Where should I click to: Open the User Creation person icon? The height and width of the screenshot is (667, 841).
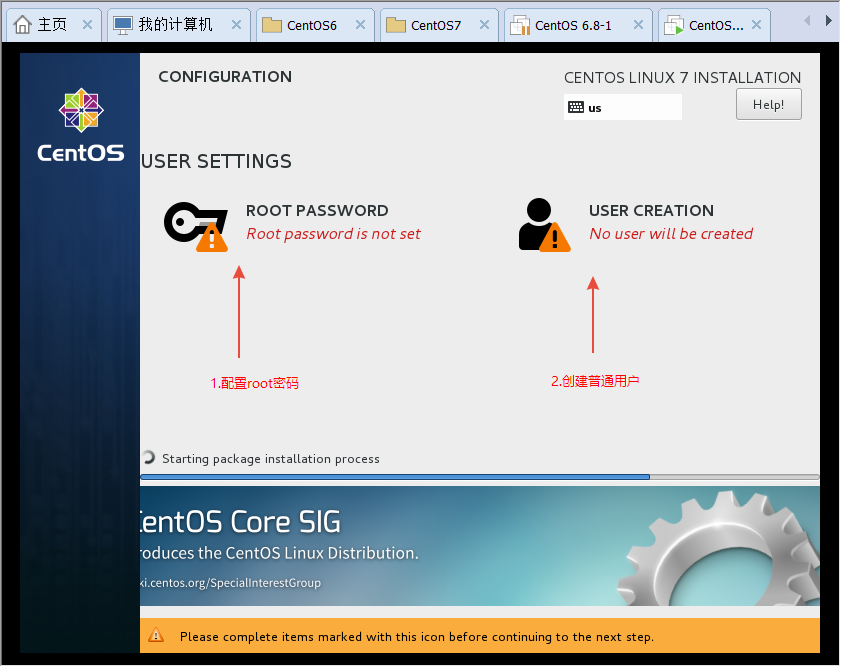tap(544, 225)
